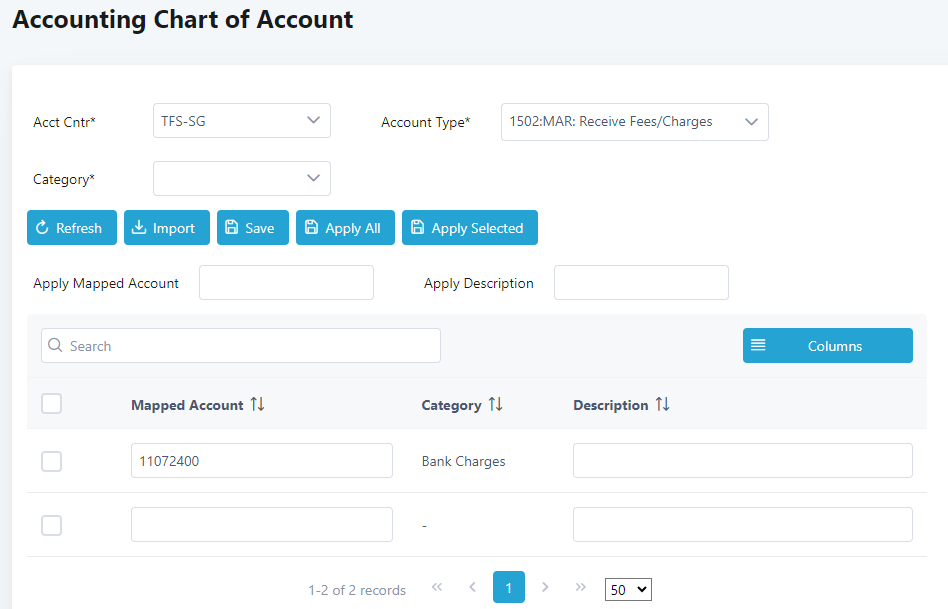Click the Apply Selected button

click(x=470, y=227)
